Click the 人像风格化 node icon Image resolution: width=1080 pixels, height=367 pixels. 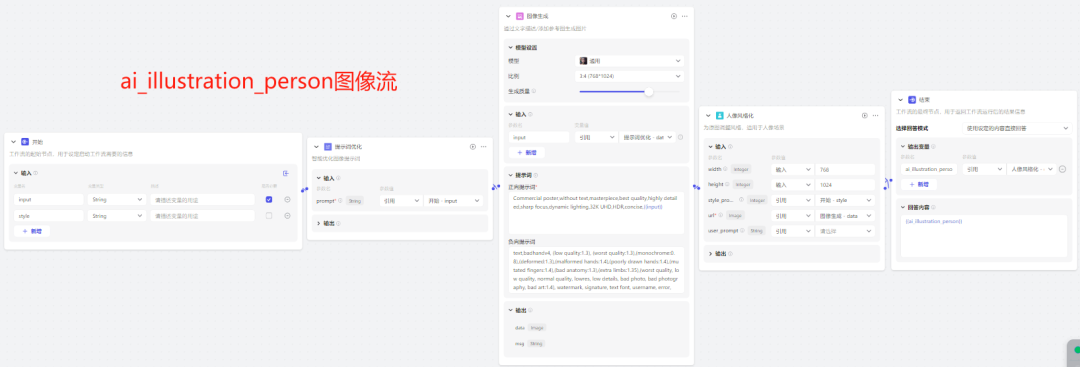pyautogui.click(x=720, y=116)
